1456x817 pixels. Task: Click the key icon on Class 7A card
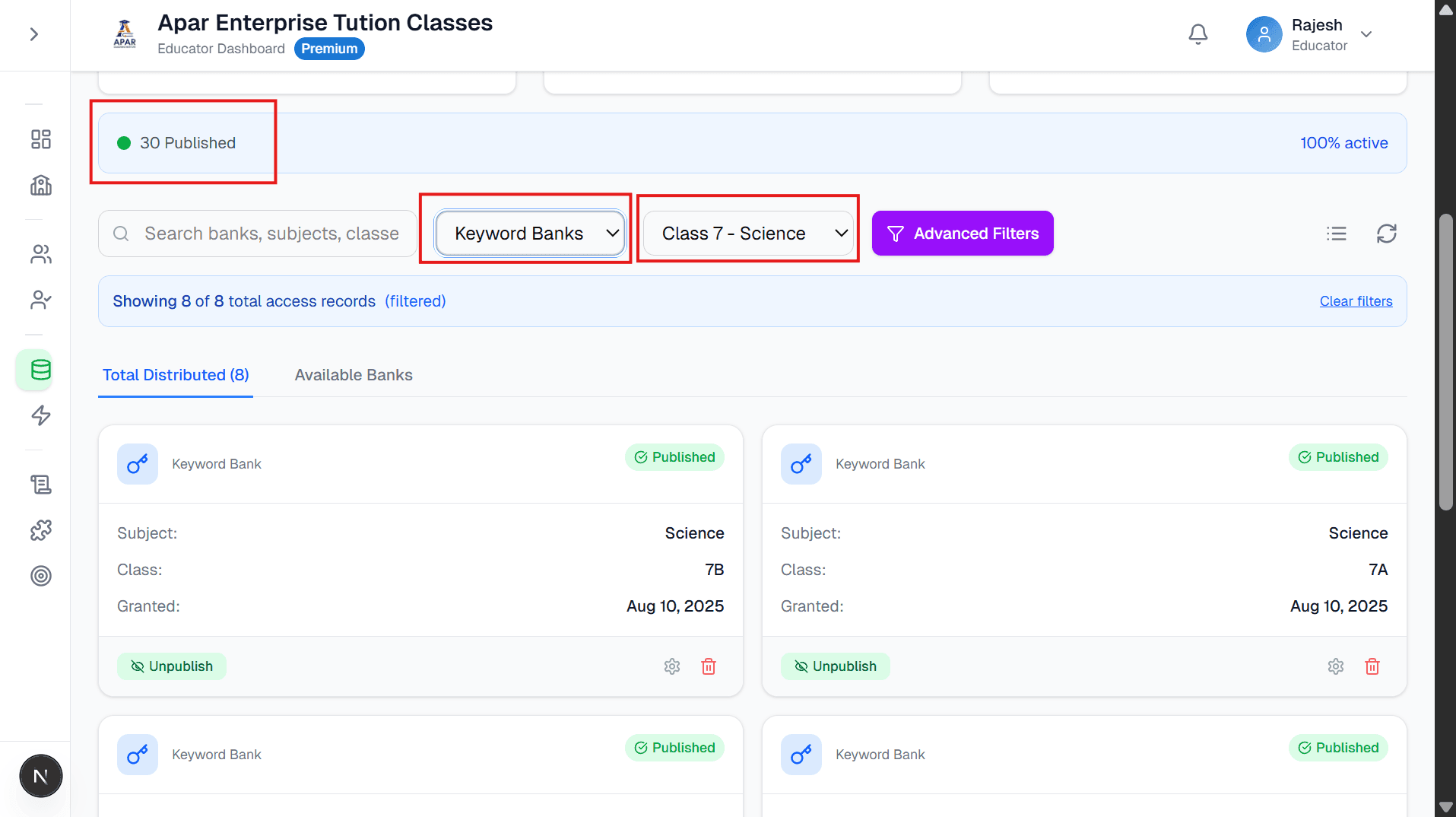(x=801, y=464)
